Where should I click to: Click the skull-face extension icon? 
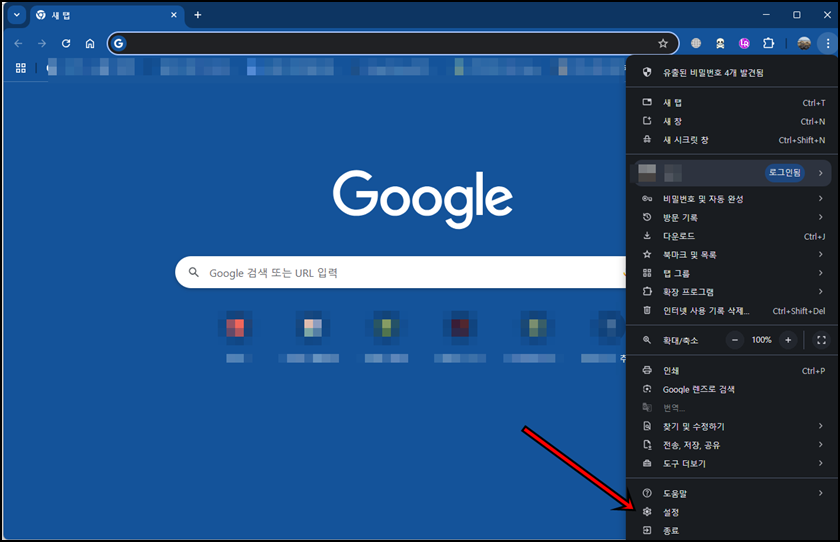[x=720, y=43]
